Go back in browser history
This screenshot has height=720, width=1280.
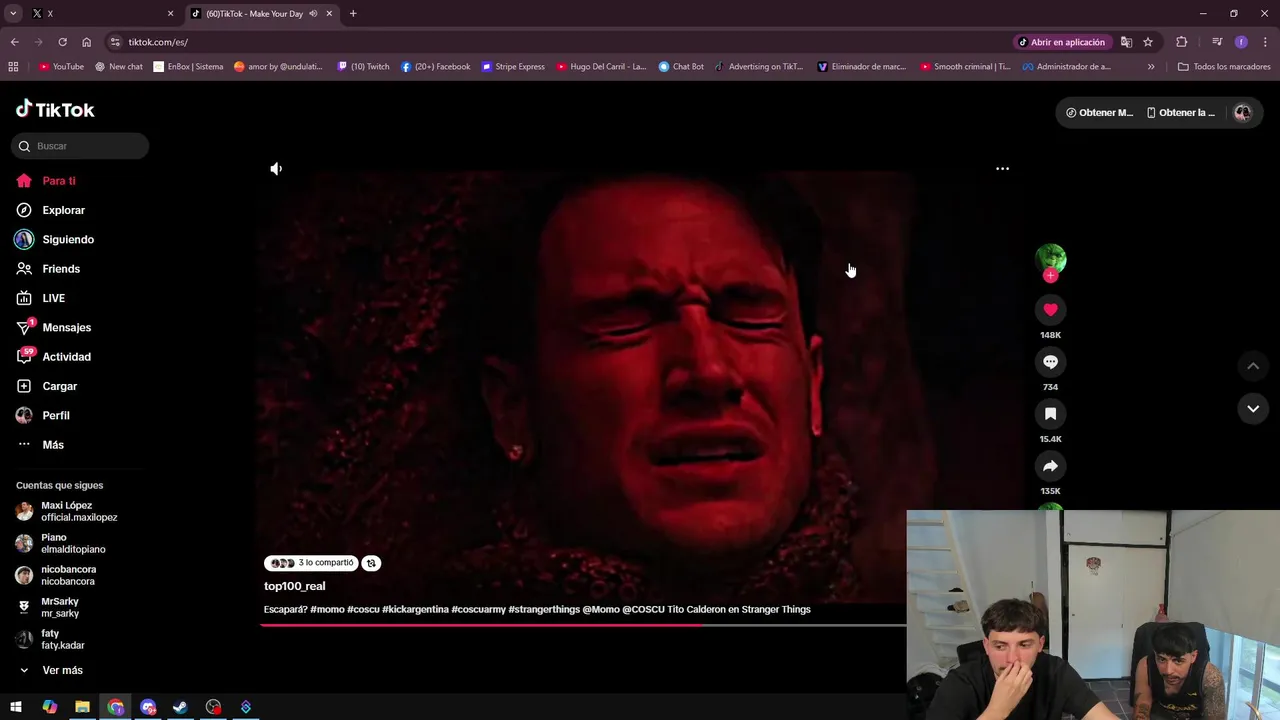pyautogui.click(x=14, y=42)
